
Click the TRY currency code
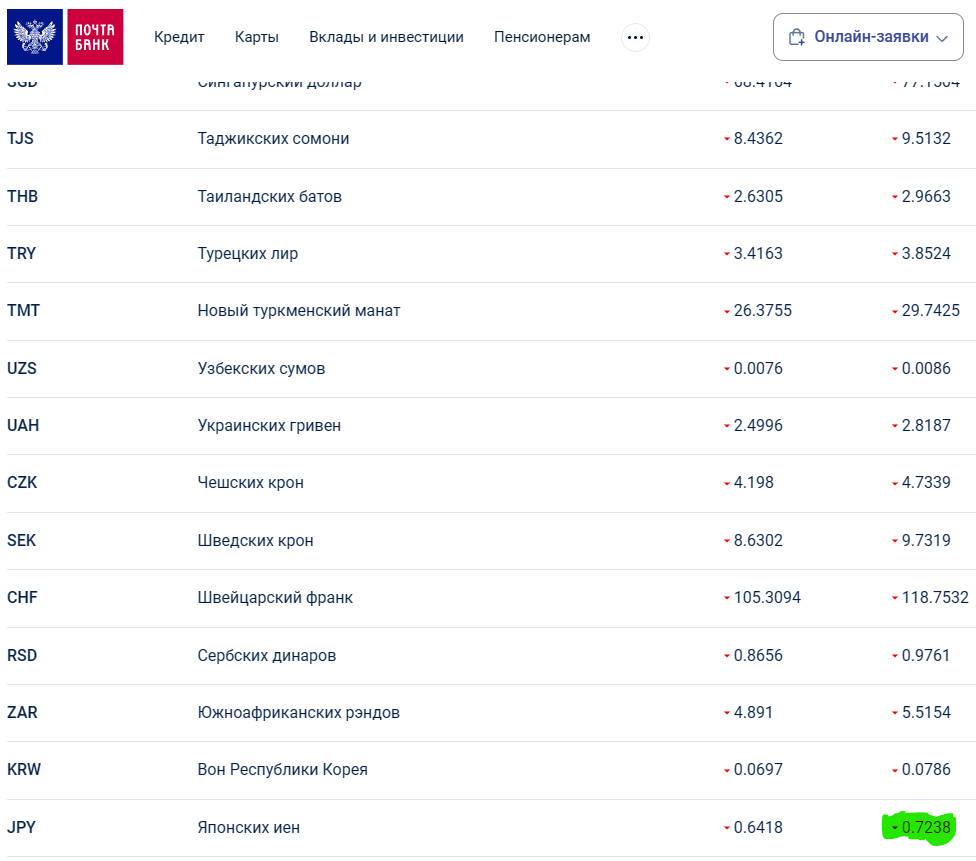(x=21, y=254)
